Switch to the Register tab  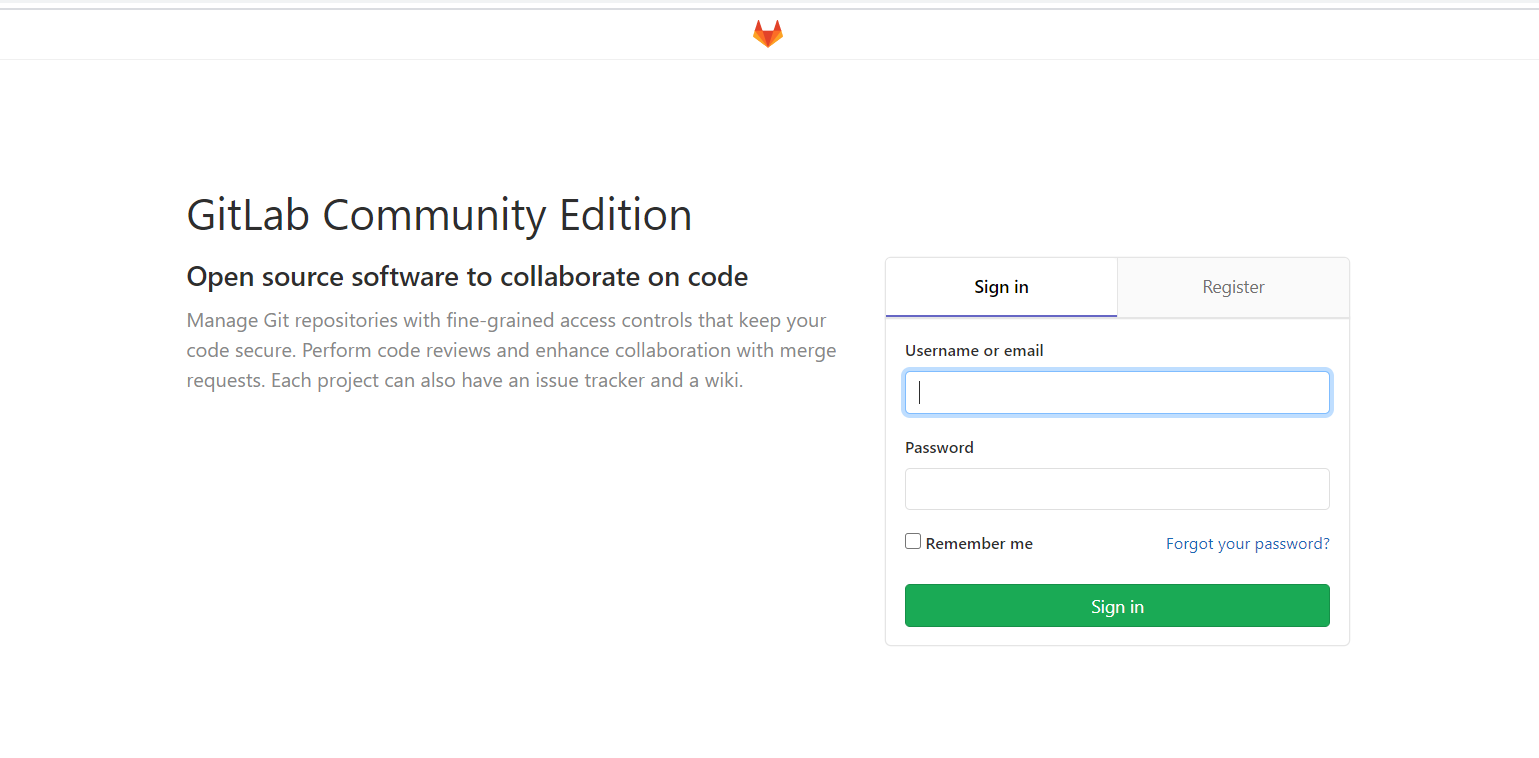point(1233,287)
